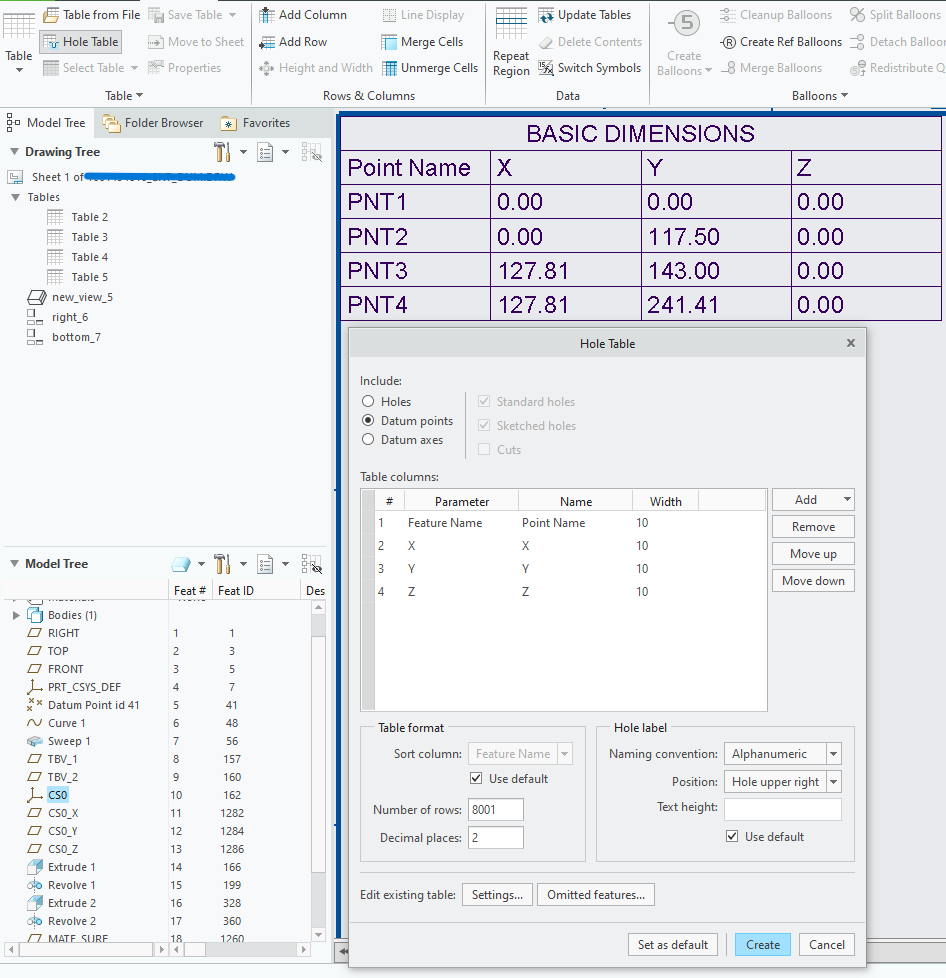
Task: Open Drawing Tree settings hammer icon
Action: click(221, 152)
